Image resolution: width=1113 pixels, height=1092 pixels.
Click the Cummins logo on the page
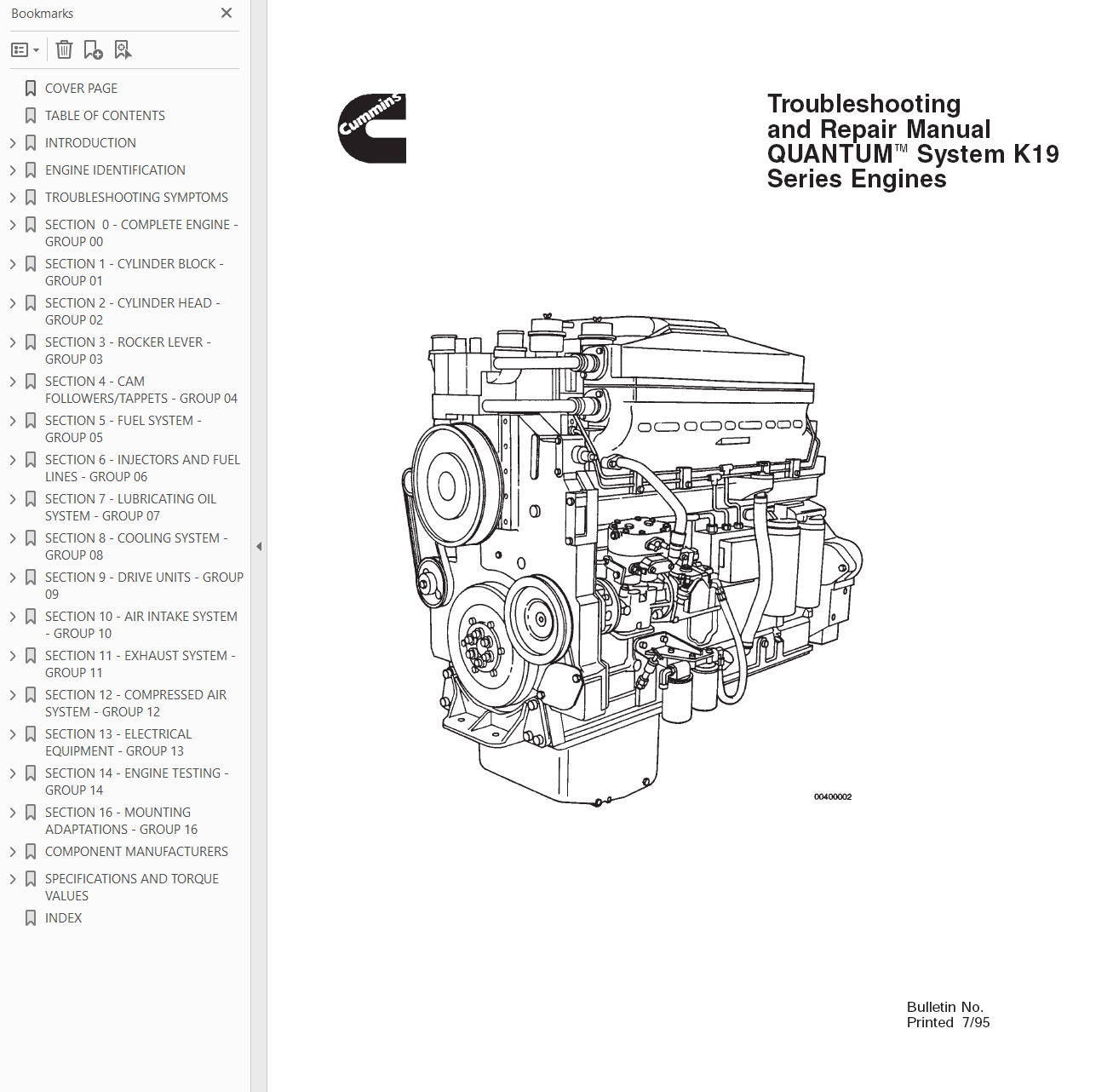[372, 128]
